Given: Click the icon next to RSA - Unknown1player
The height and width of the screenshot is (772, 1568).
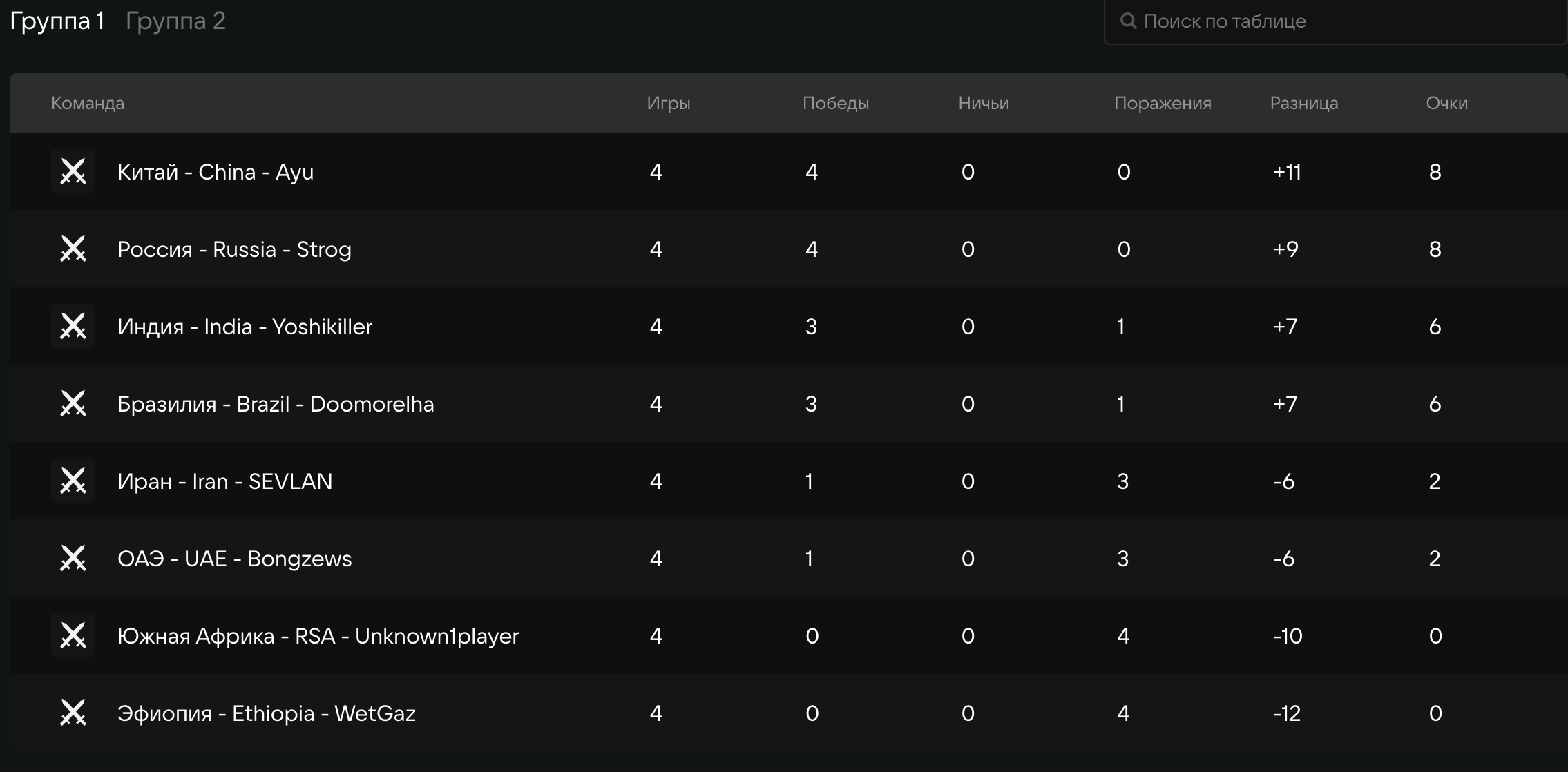Looking at the screenshot, I should pyautogui.click(x=73, y=635).
